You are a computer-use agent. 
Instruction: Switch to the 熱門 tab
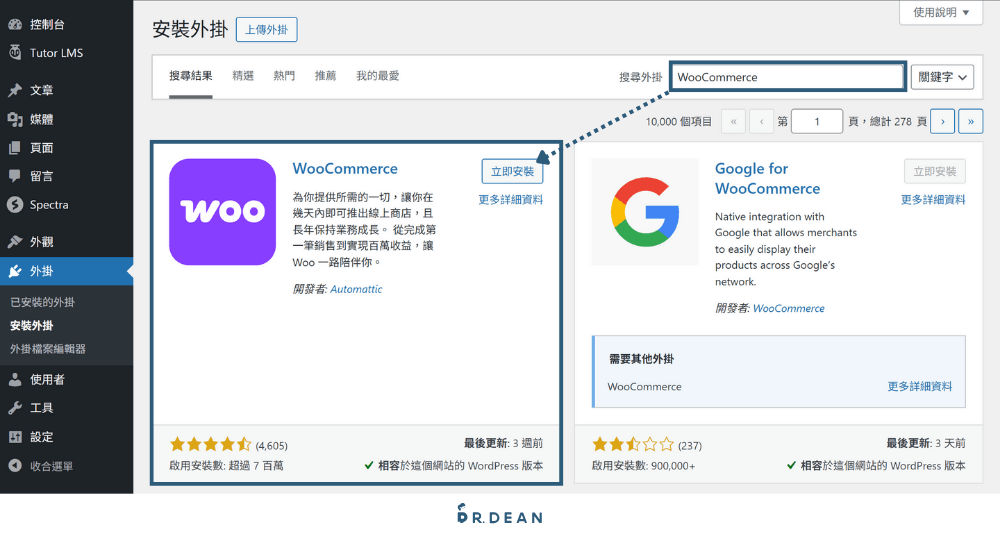tap(284, 76)
